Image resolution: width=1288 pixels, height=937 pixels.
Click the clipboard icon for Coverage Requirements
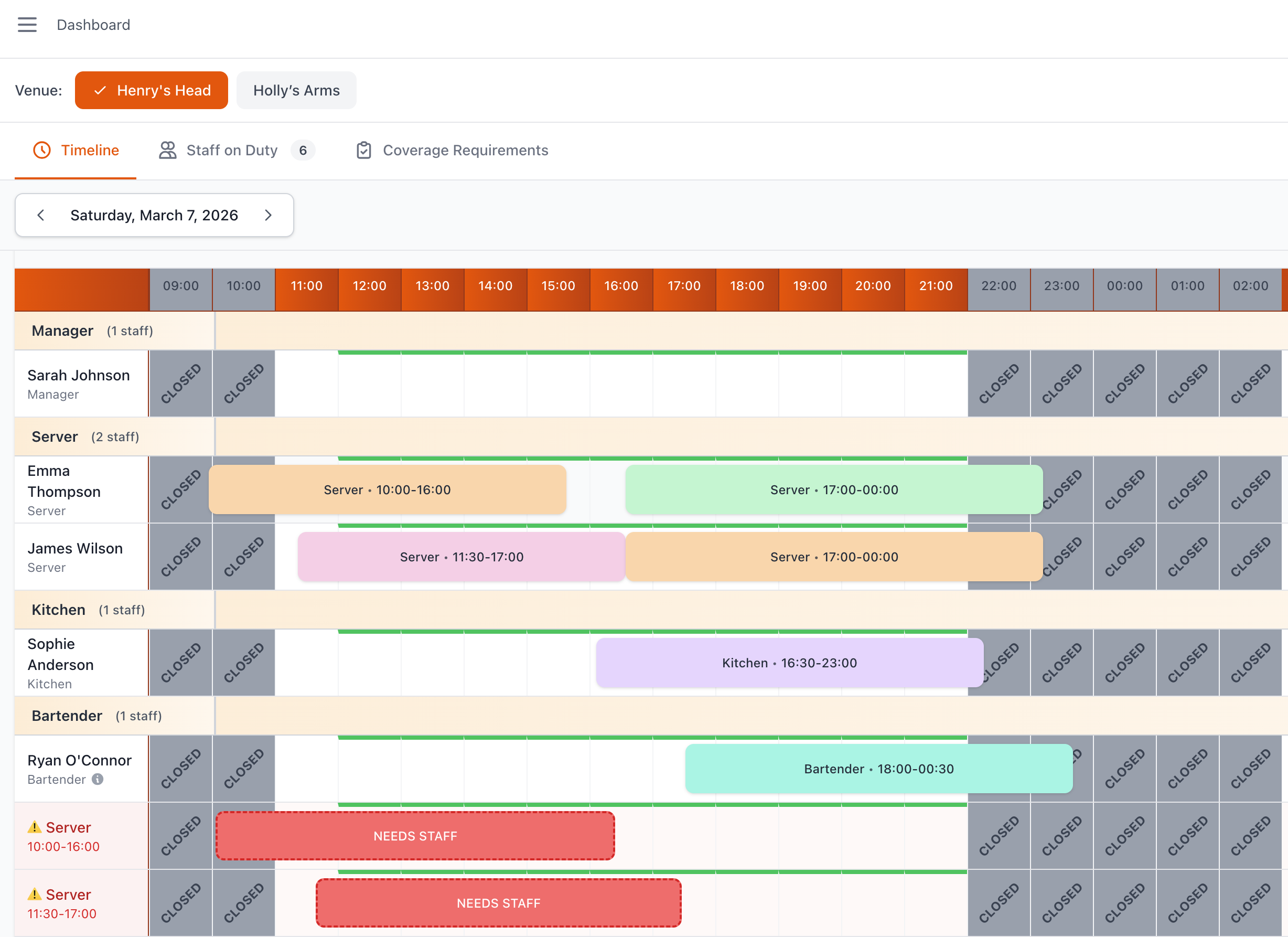point(364,150)
